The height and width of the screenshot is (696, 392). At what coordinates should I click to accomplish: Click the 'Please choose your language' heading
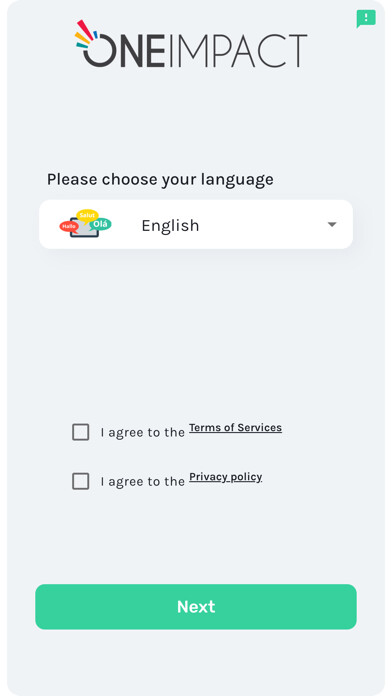[160, 180]
